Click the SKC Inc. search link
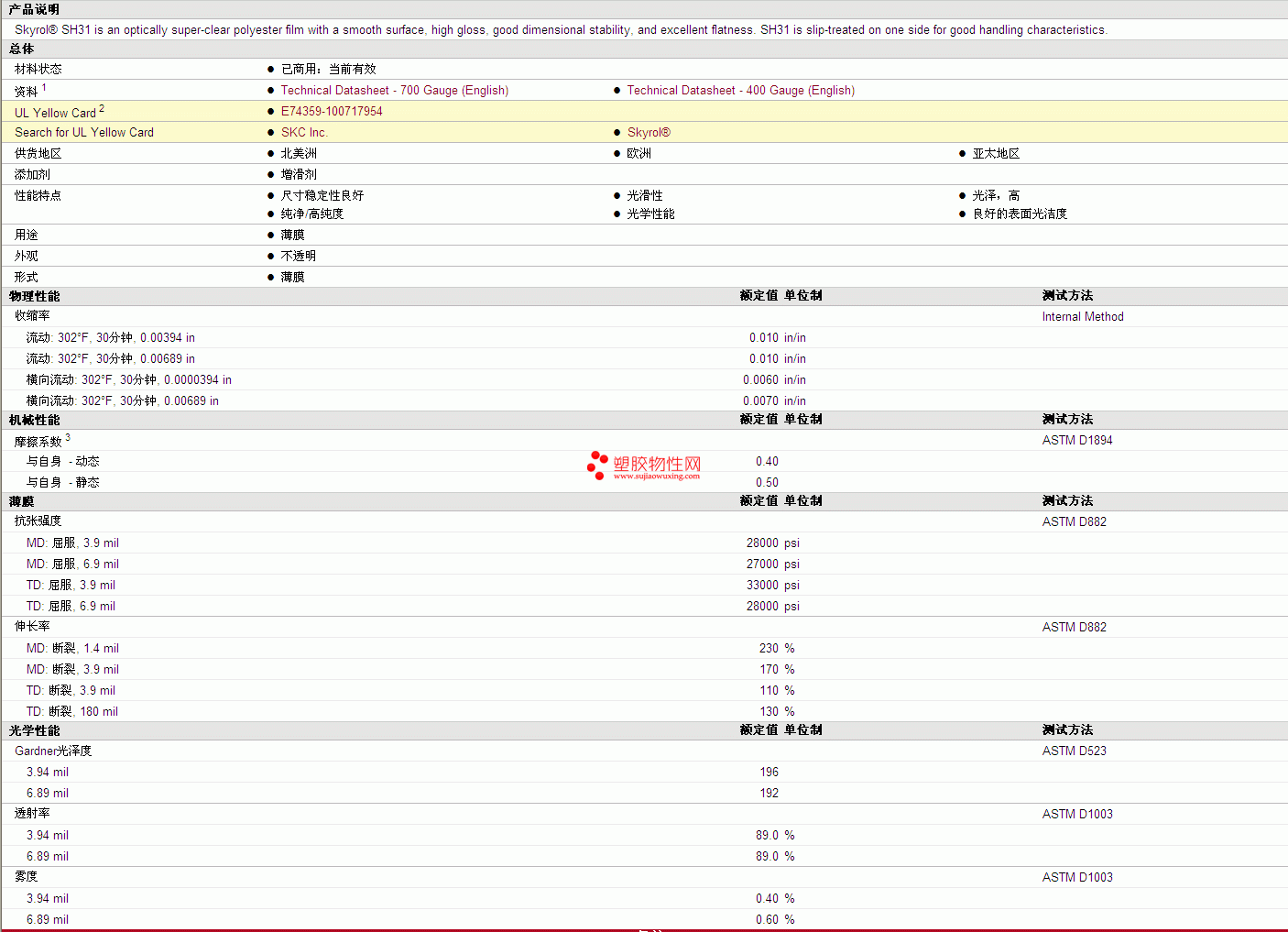The height and width of the screenshot is (932, 1288). 304,132
